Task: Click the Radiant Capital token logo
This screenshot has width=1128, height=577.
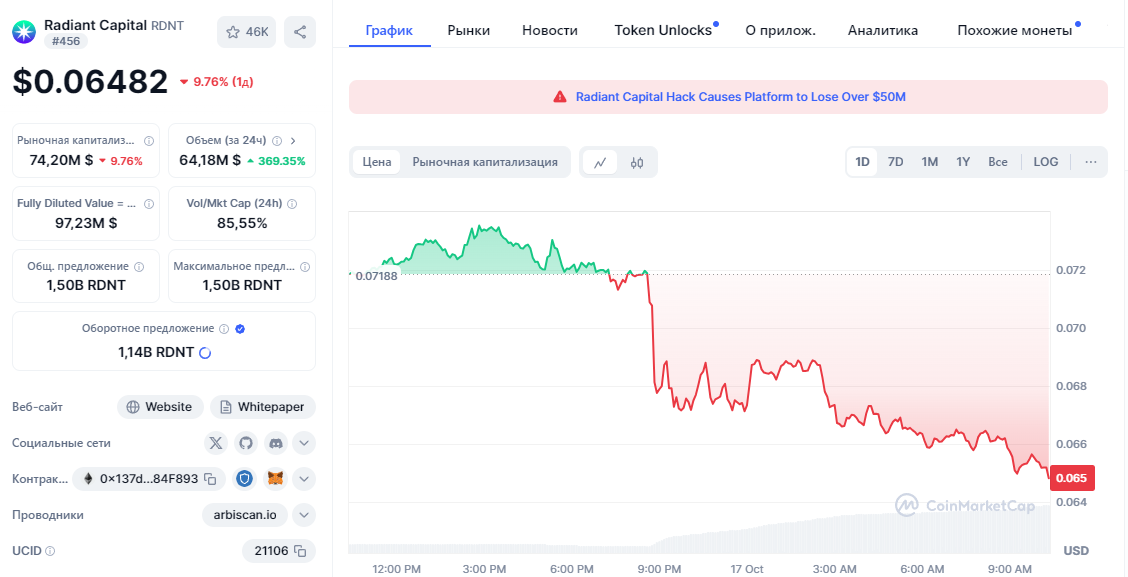Action: click(x=24, y=32)
